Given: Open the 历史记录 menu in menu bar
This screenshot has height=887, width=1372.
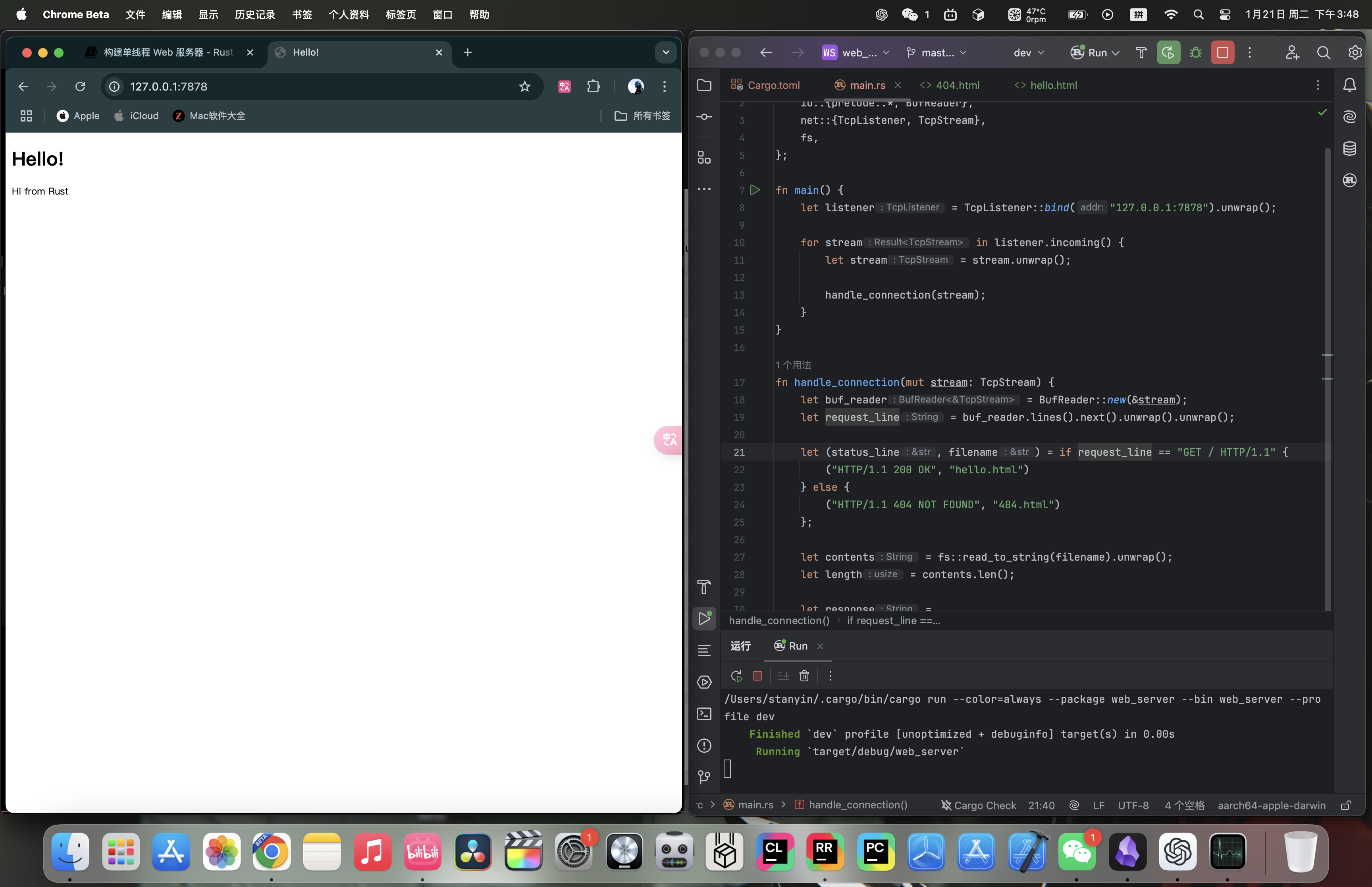Looking at the screenshot, I should coord(254,14).
